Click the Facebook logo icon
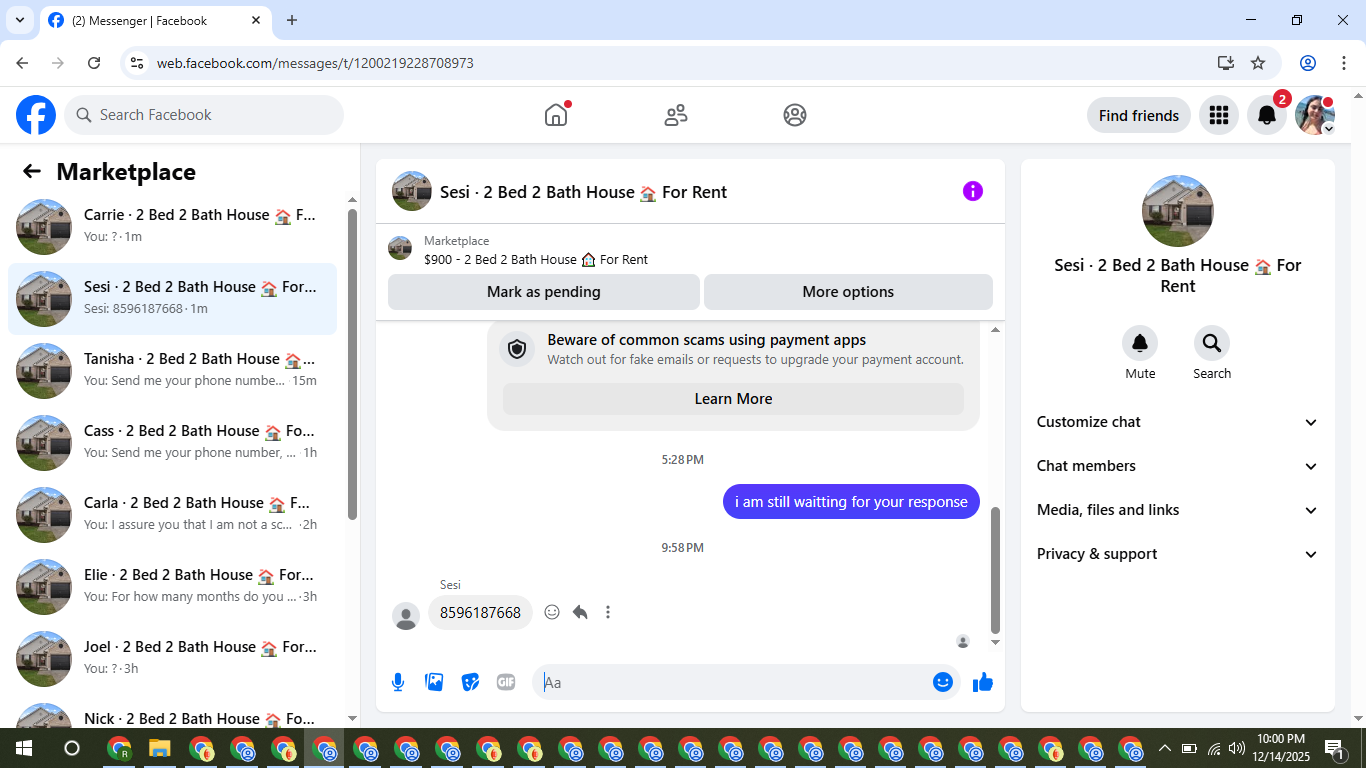 click(x=36, y=115)
